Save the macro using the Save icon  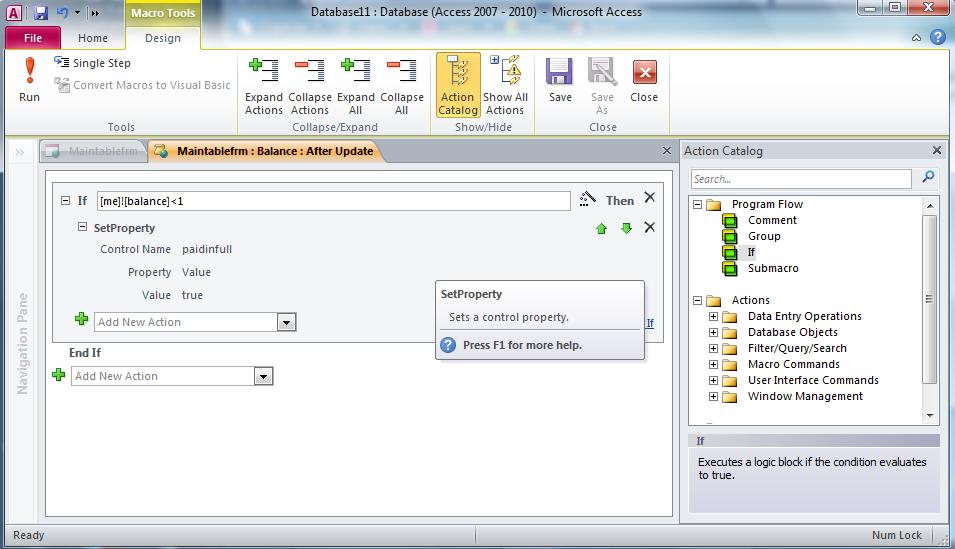tap(560, 80)
